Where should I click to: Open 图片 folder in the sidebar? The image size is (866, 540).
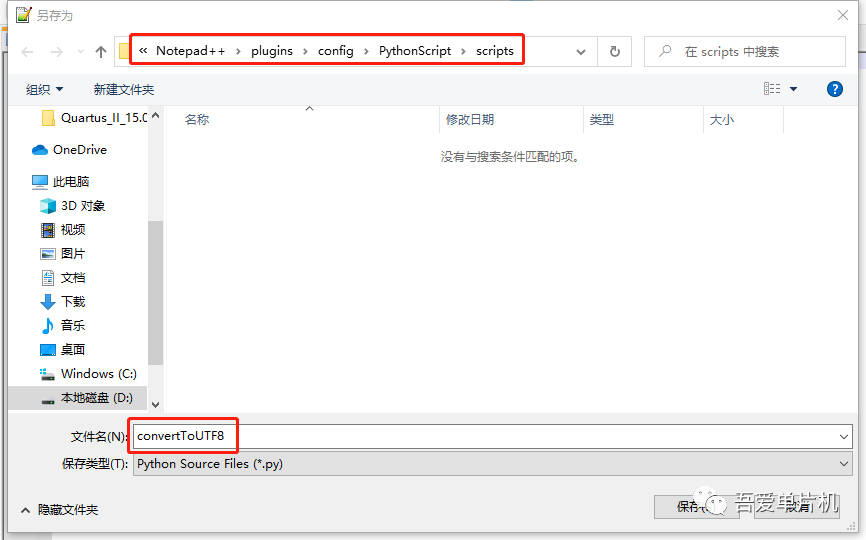[63, 253]
